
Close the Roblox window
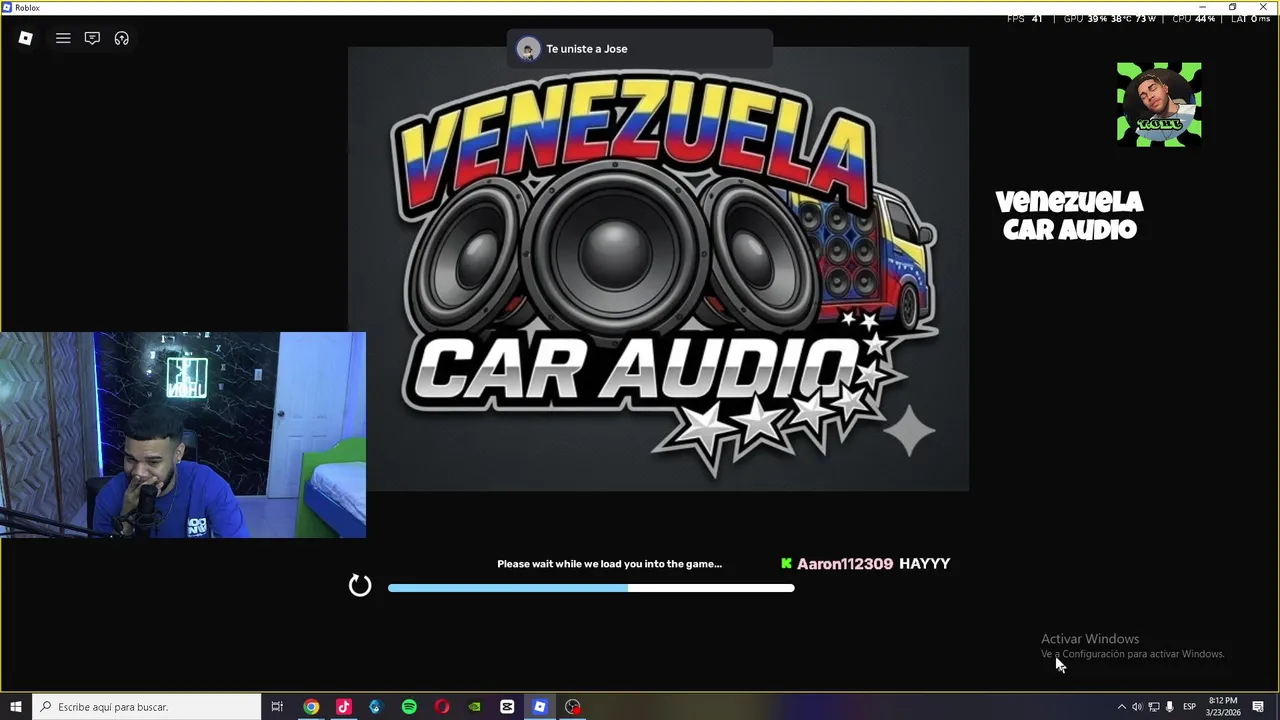coord(1263,7)
